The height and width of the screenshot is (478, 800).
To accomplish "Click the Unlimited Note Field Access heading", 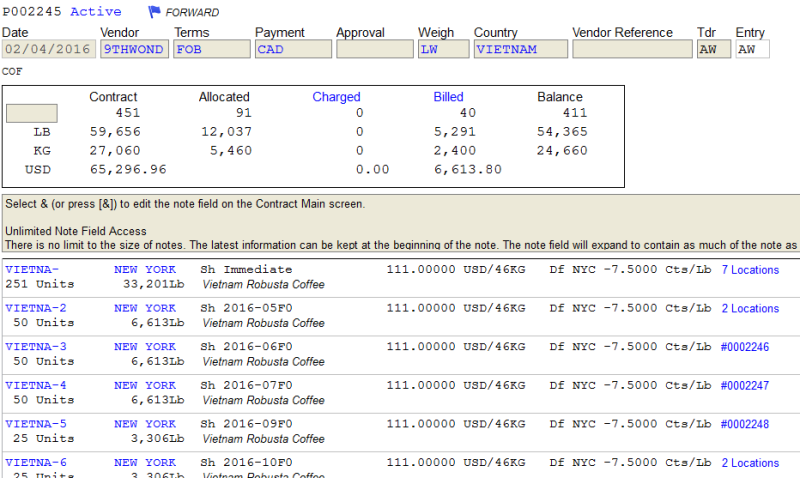I will pos(76,231).
